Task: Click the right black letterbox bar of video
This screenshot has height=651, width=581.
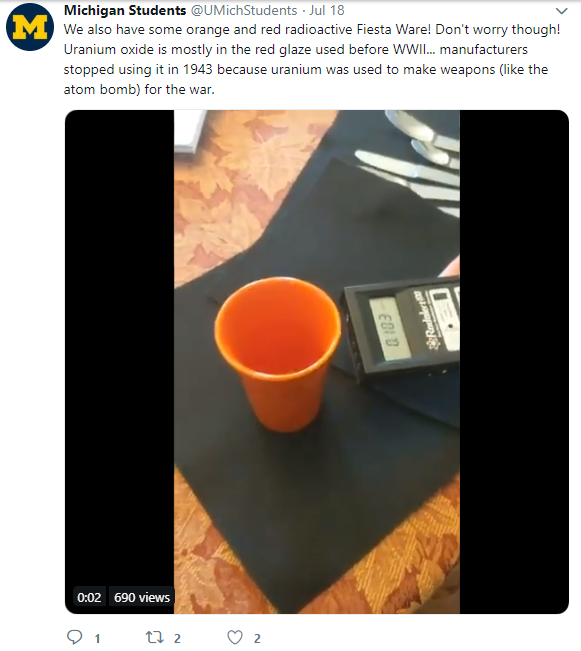Action: (x=514, y=362)
